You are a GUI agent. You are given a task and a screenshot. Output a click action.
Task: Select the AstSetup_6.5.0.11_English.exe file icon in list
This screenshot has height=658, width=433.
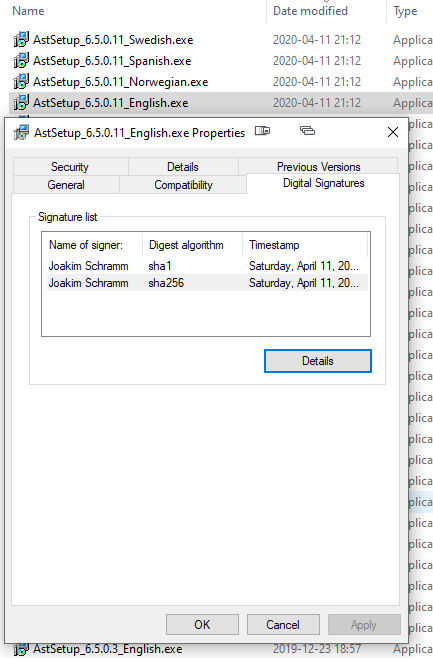21,102
